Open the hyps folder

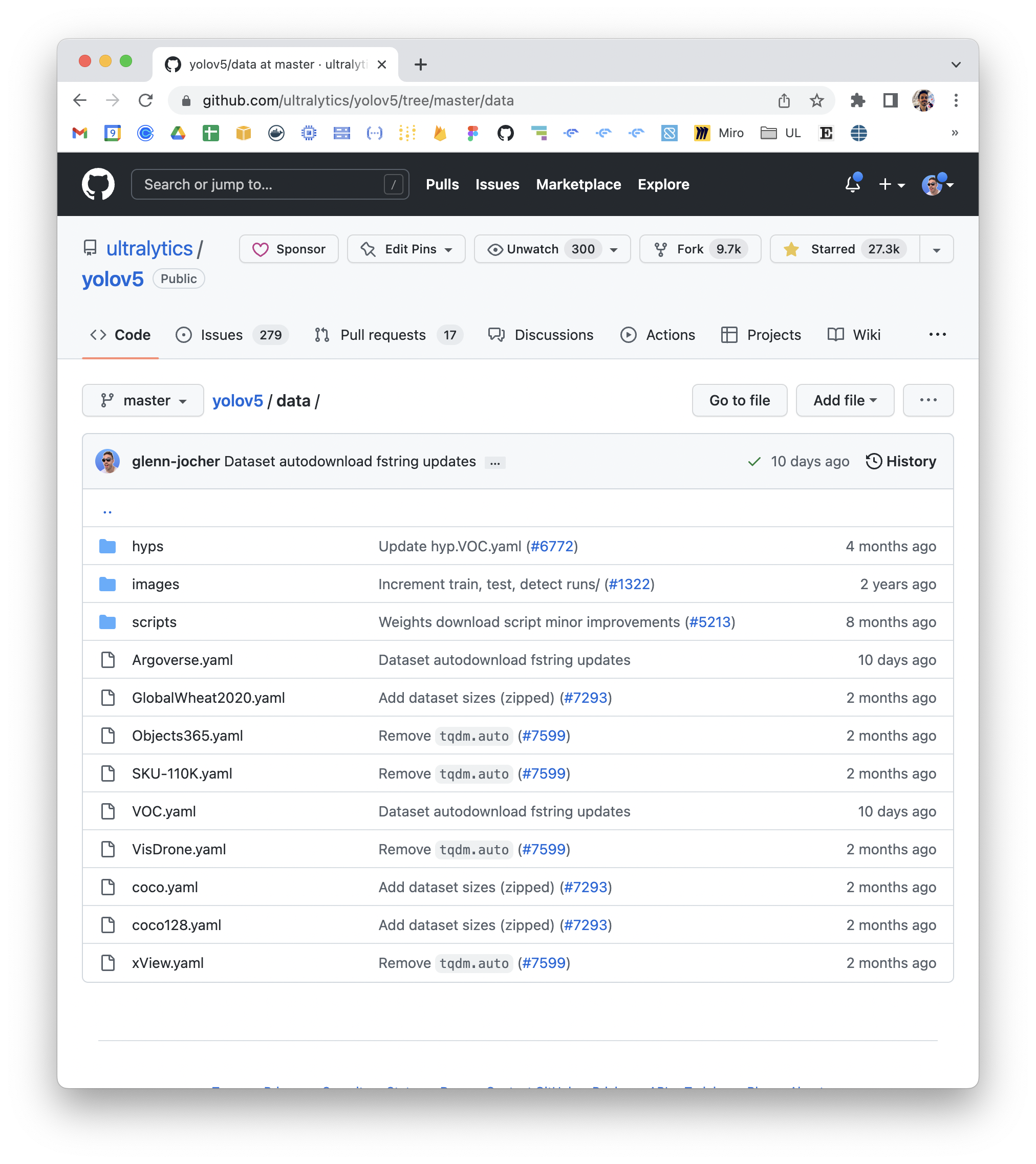coord(147,546)
